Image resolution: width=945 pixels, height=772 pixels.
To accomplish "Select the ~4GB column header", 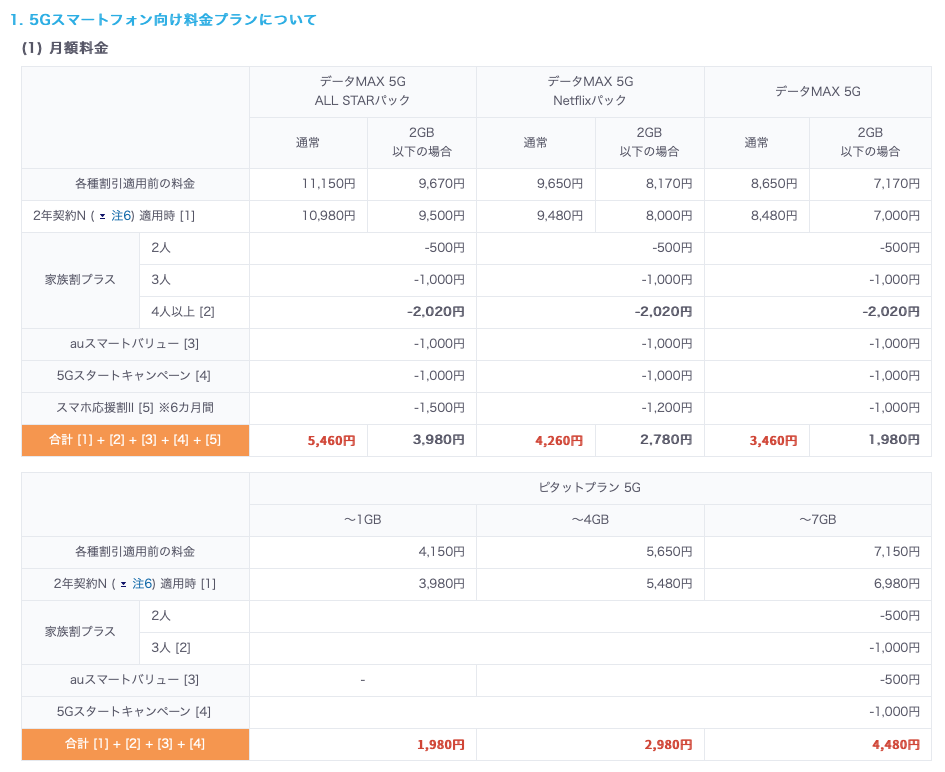I will 590,519.
